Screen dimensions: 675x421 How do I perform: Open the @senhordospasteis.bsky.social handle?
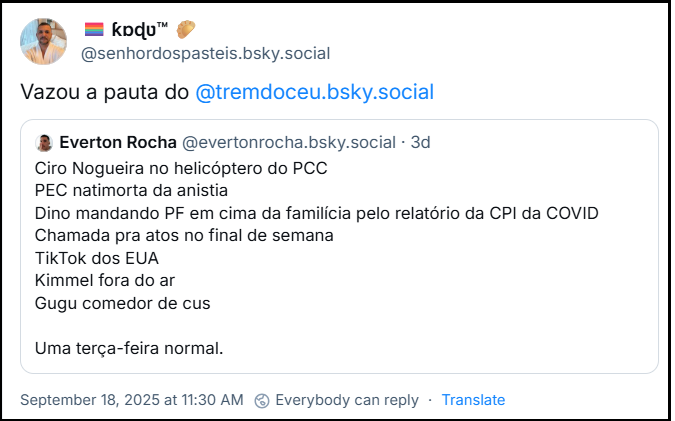click(205, 53)
